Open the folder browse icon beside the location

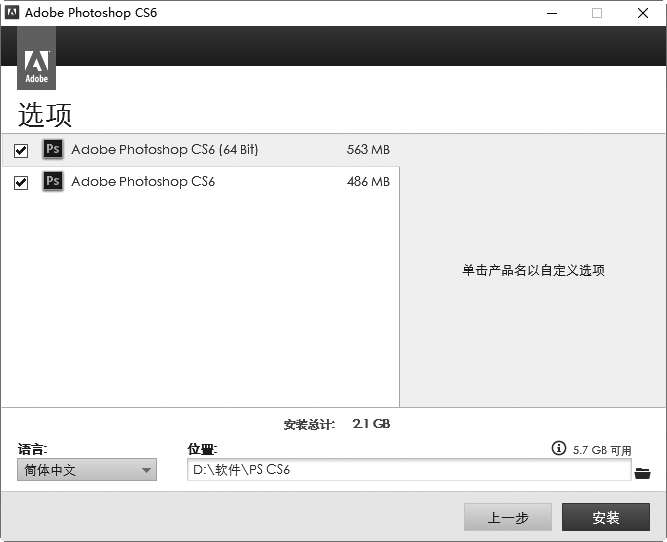coord(642,472)
